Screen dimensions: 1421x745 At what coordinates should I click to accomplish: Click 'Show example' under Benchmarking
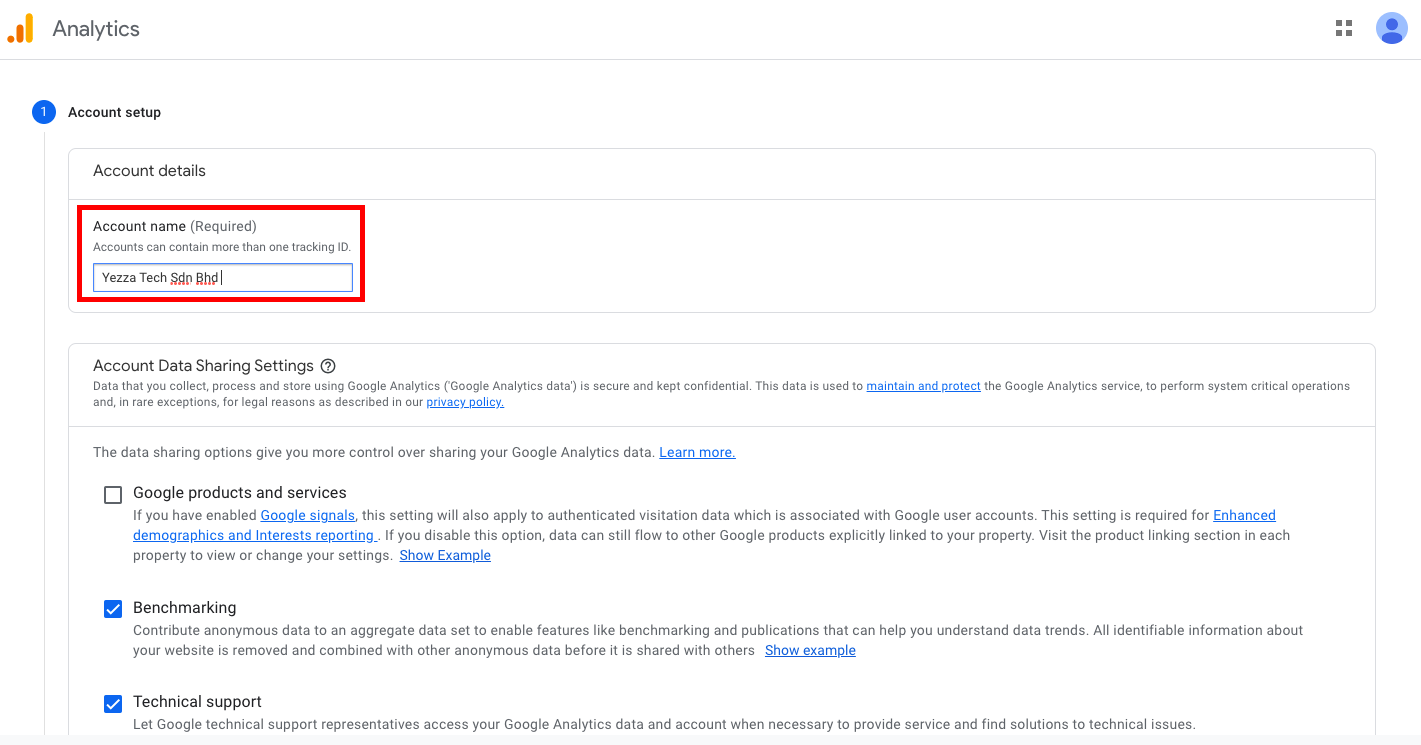pyautogui.click(x=810, y=650)
